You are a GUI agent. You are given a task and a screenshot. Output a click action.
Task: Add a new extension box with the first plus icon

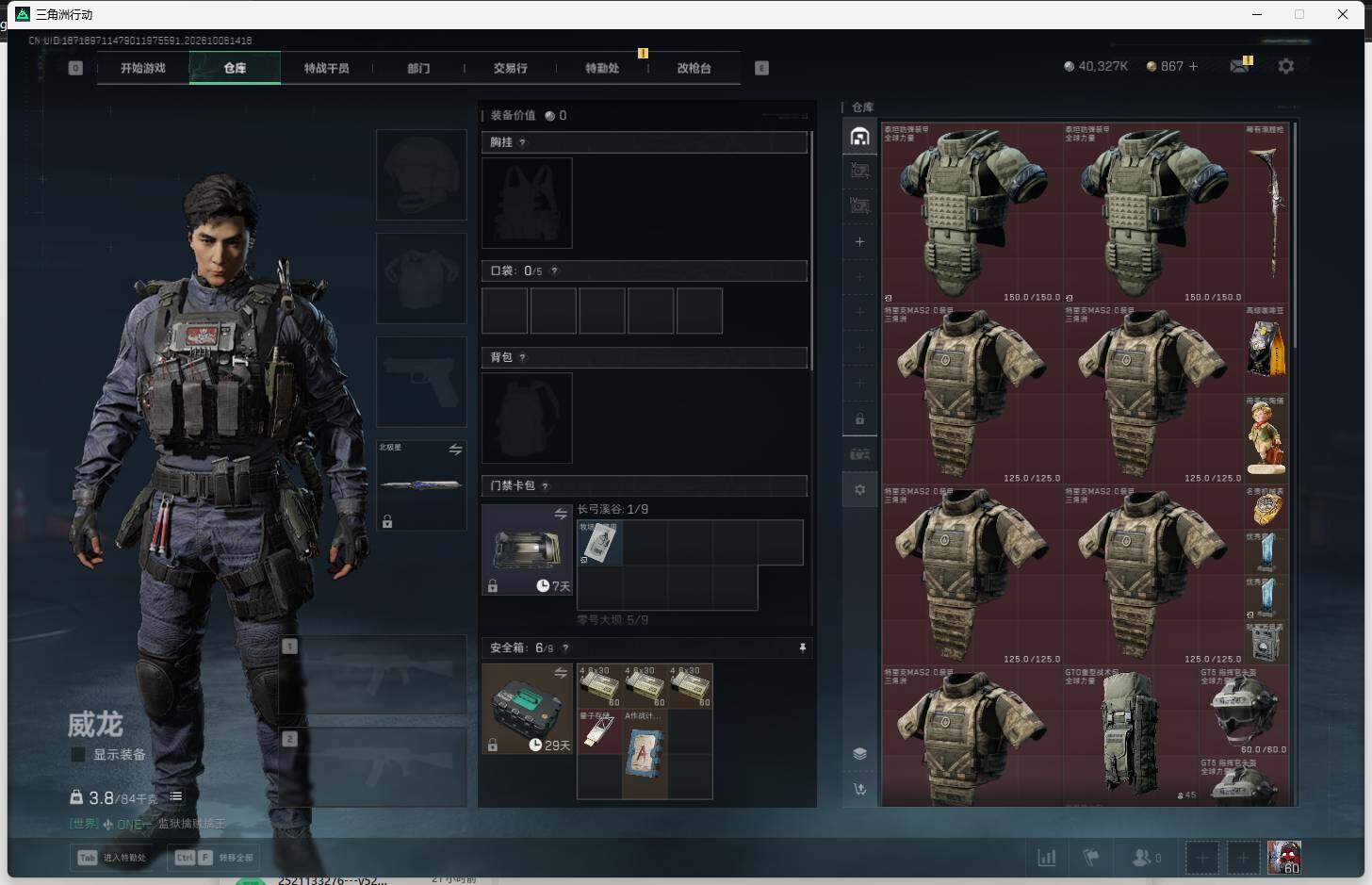point(859,242)
